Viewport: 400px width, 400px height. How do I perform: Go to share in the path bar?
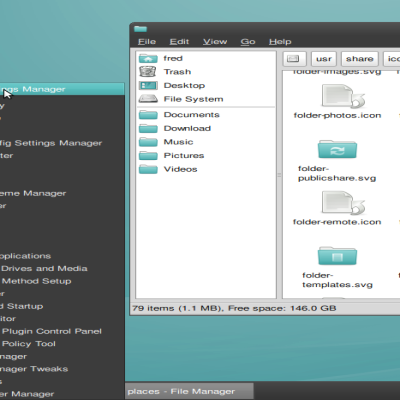pos(359,59)
